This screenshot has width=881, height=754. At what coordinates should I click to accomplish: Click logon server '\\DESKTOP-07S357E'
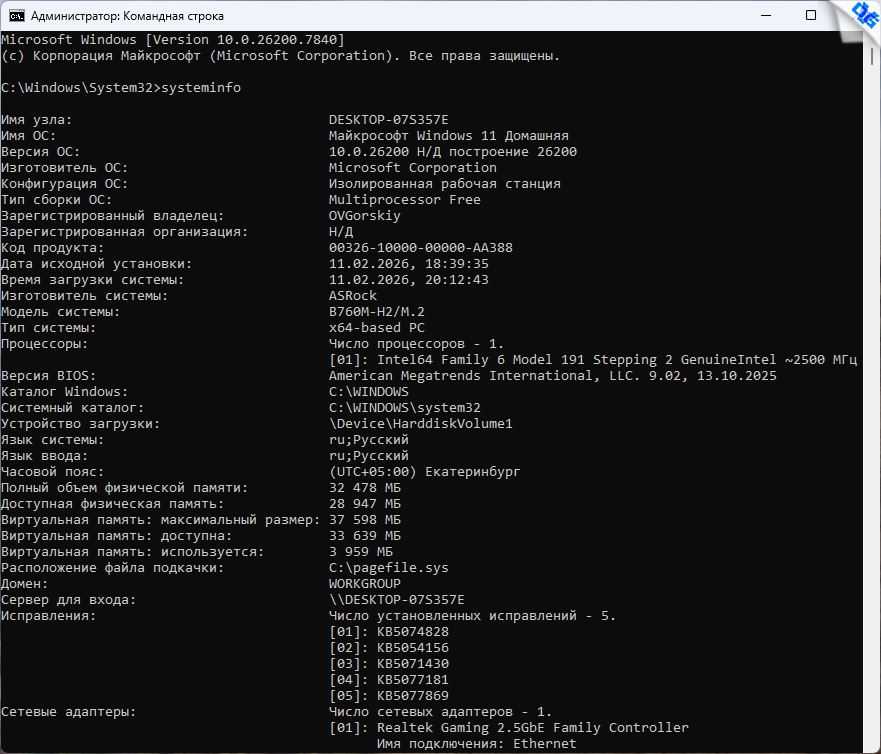click(397, 600)
